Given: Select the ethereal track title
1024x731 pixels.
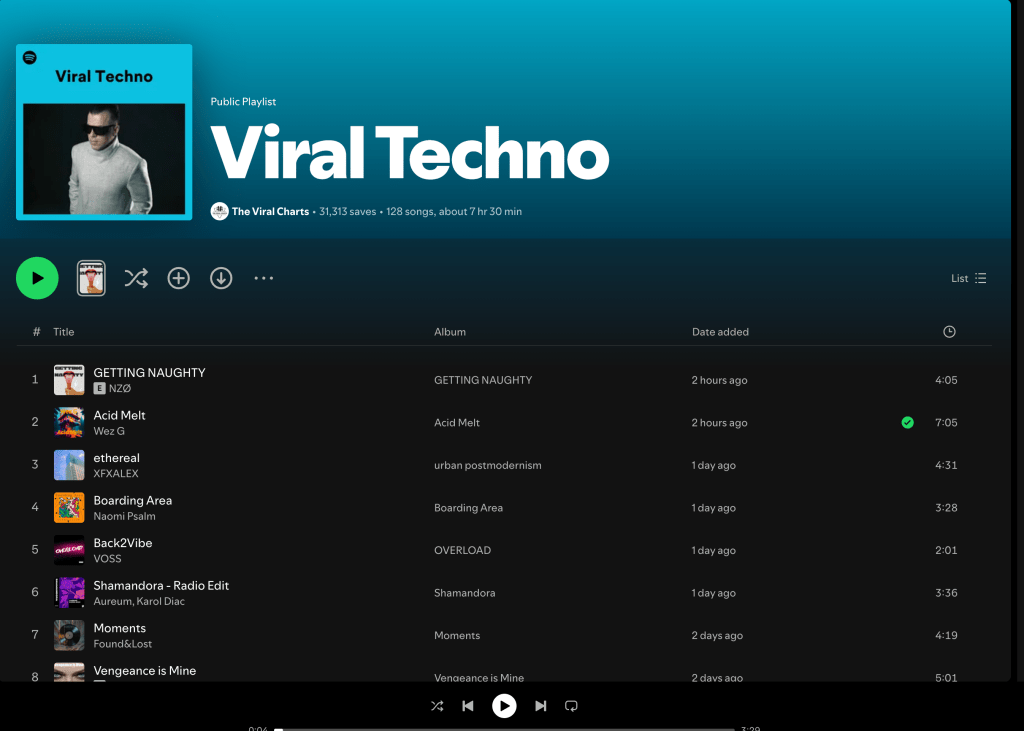Looking at the screenshot, I should (116, 458).
